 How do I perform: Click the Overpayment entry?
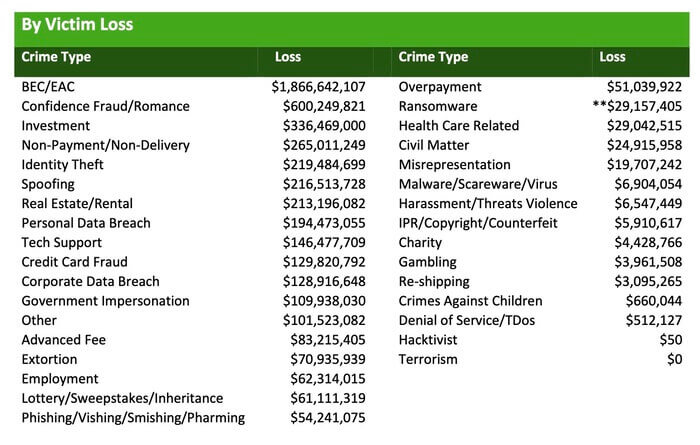[x=440, y=87]
